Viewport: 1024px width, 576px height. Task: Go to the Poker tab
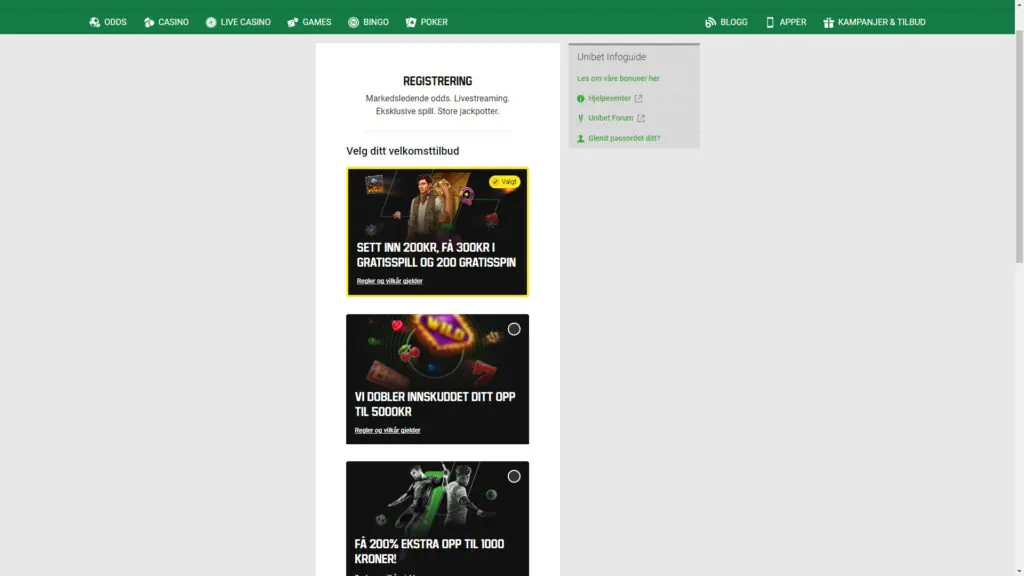click(427, 21)
